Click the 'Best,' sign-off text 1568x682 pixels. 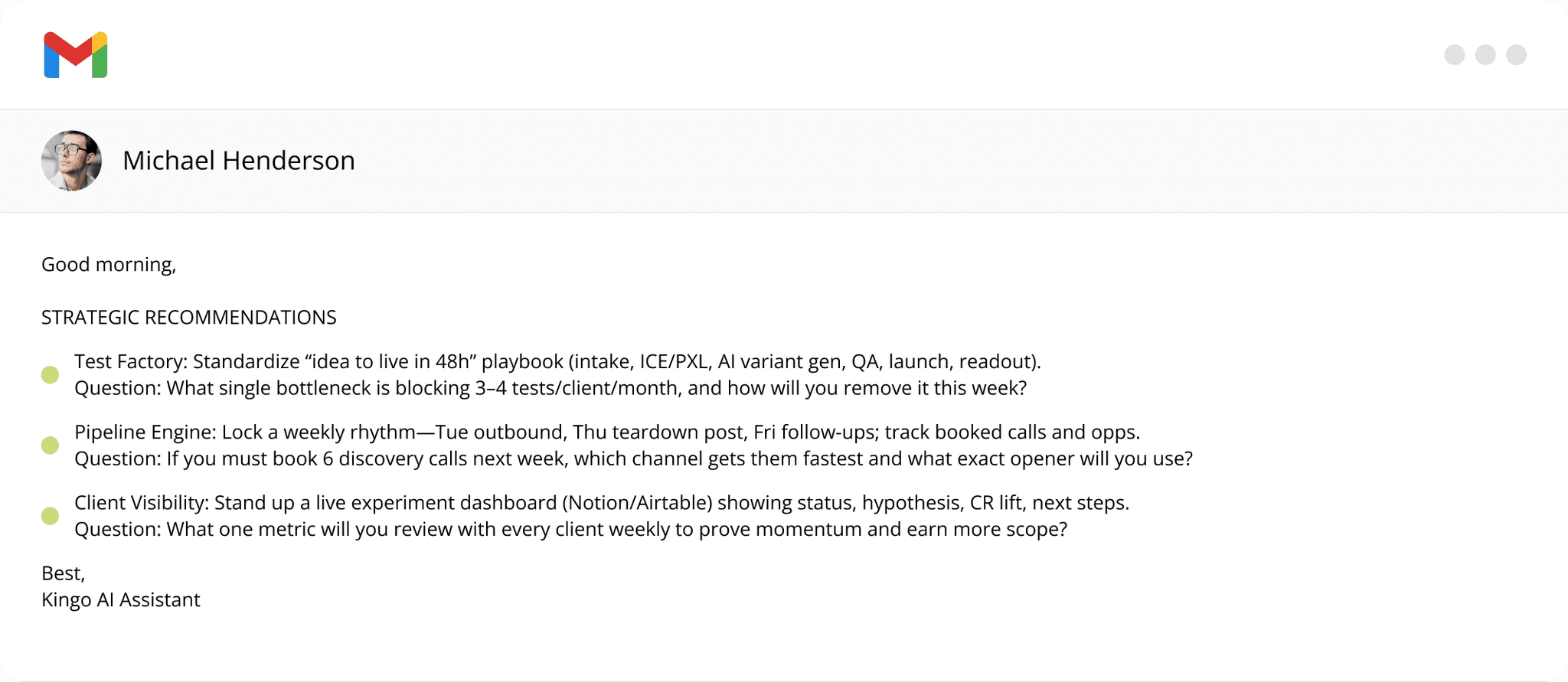[x=63, y=573]
